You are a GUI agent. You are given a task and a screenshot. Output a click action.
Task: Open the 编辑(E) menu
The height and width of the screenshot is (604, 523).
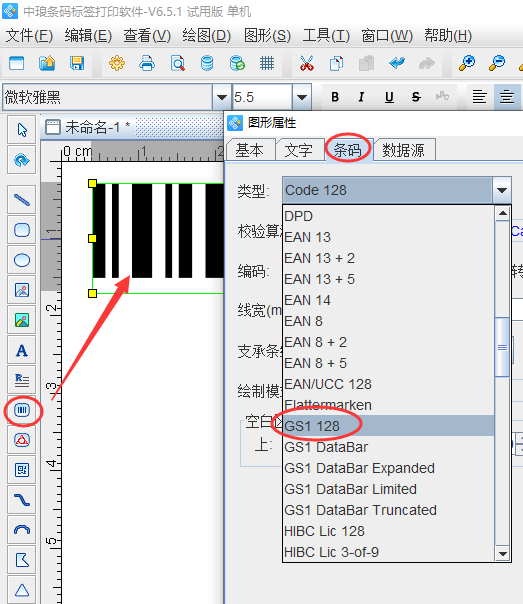tap(88, 36)
